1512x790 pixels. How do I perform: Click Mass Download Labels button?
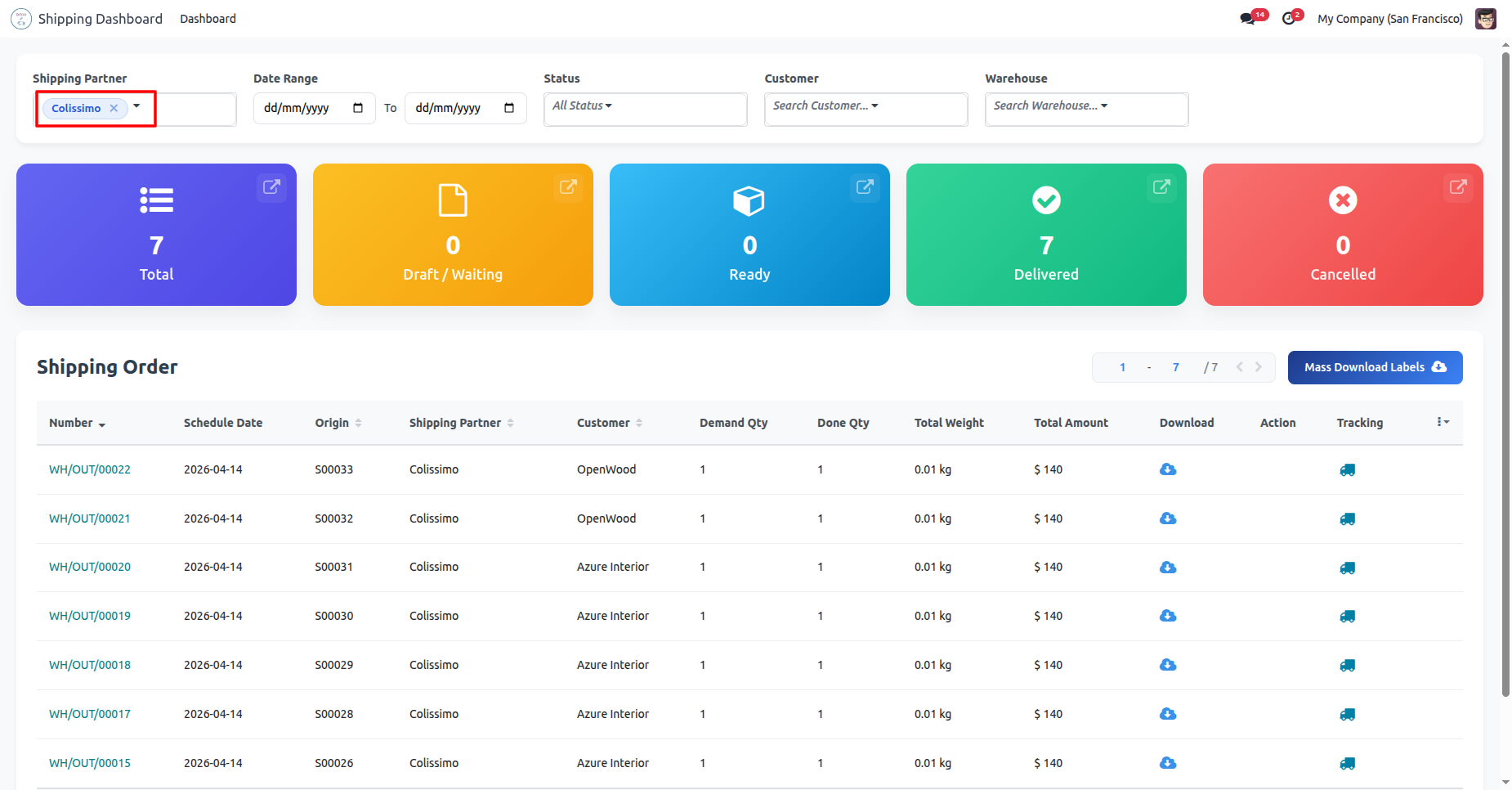[1375, 367]
